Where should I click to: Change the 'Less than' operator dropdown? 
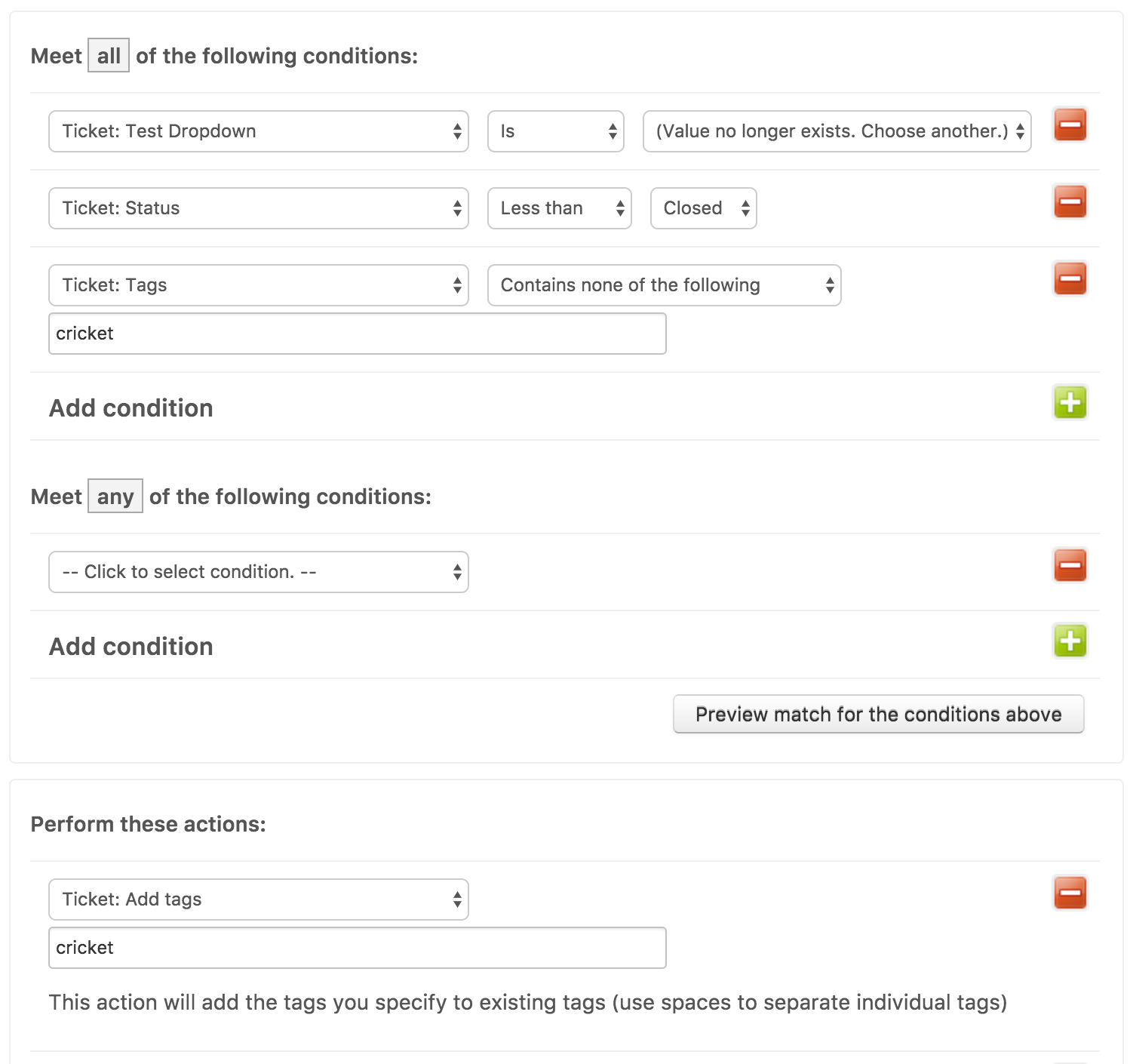(x=559, y=208)
